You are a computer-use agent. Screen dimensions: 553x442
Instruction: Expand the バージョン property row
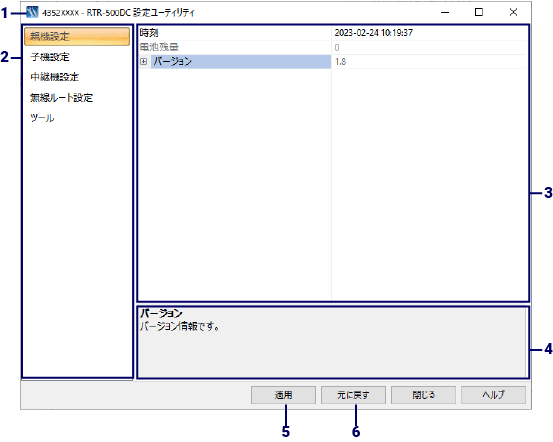pos(144,62)
